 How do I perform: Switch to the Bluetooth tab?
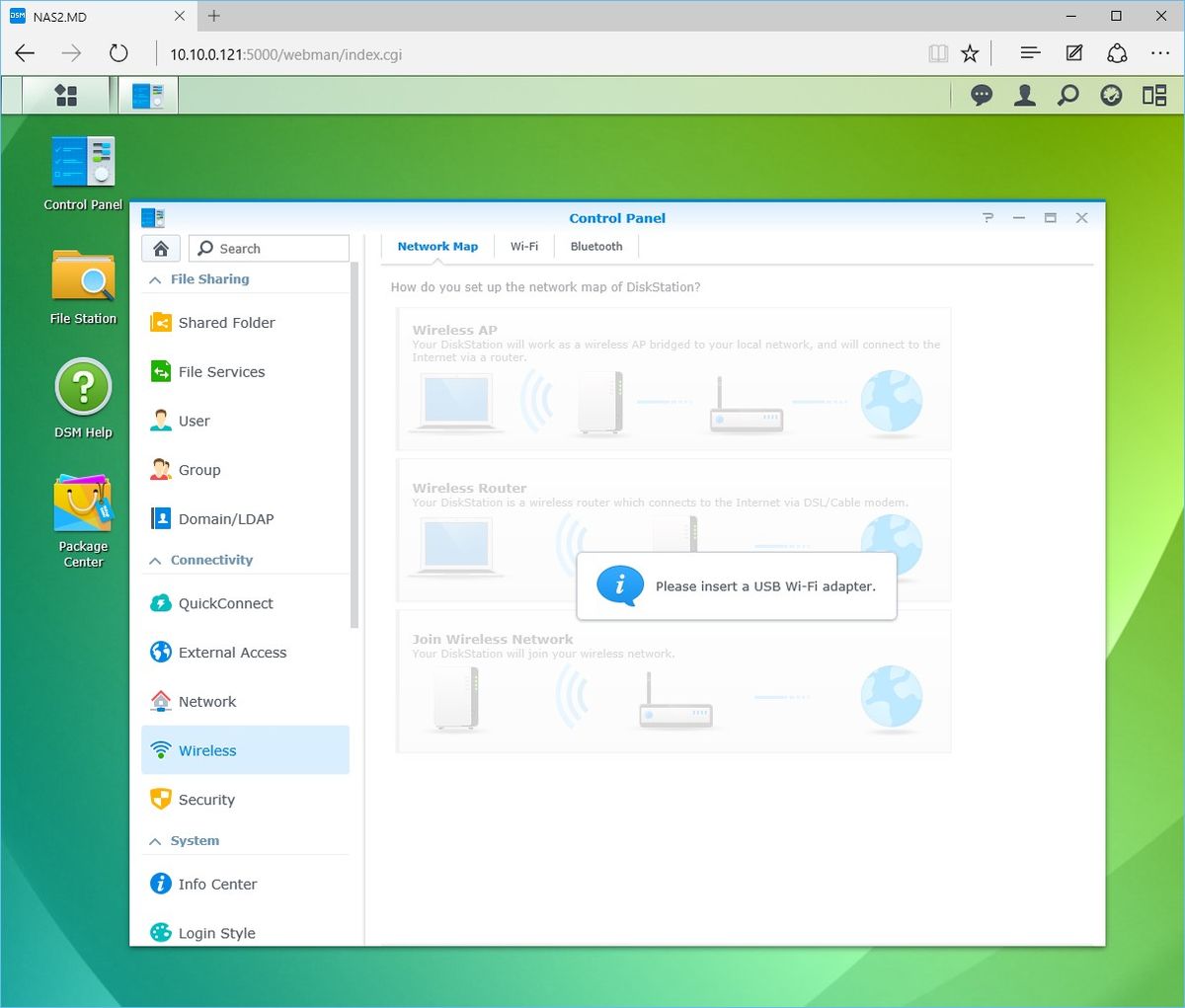tap(596, 247)
